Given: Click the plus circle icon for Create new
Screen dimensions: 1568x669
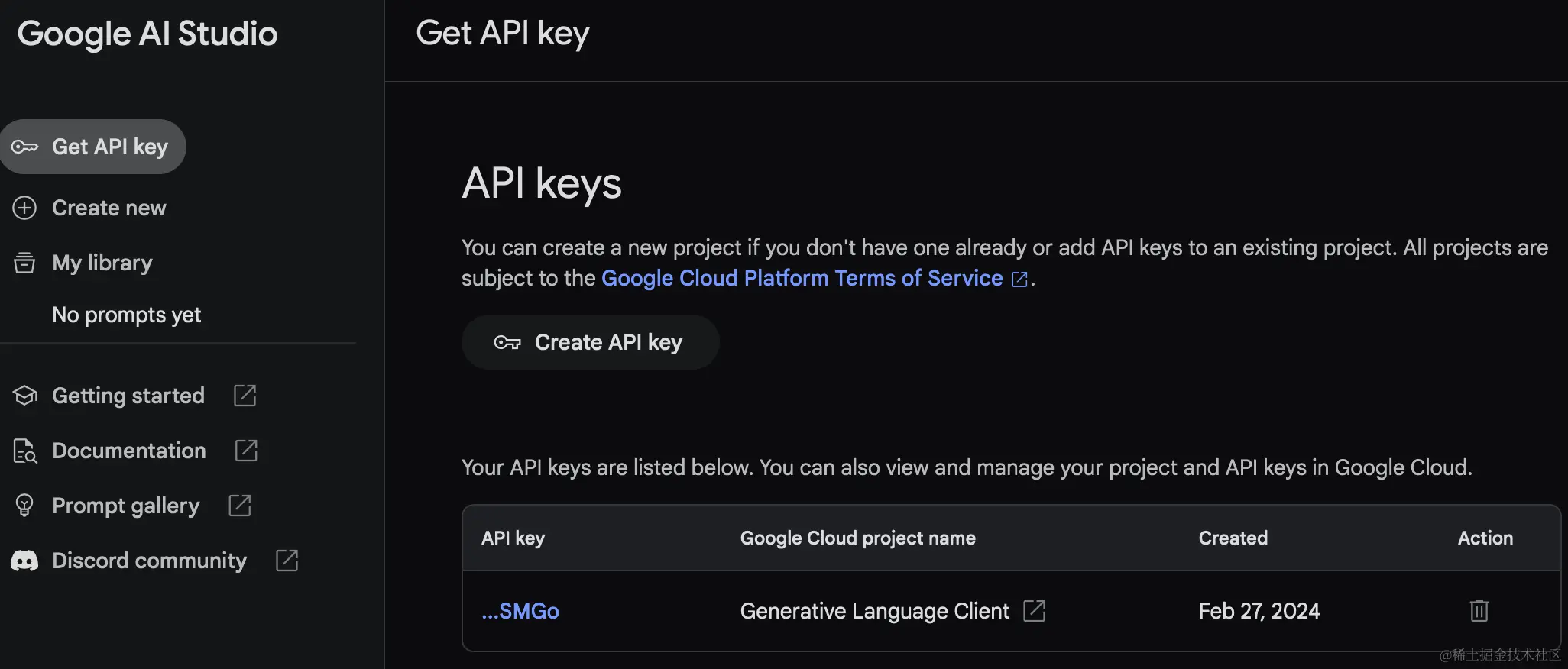Looking at the screenshot, I should [x=24, y=208].
